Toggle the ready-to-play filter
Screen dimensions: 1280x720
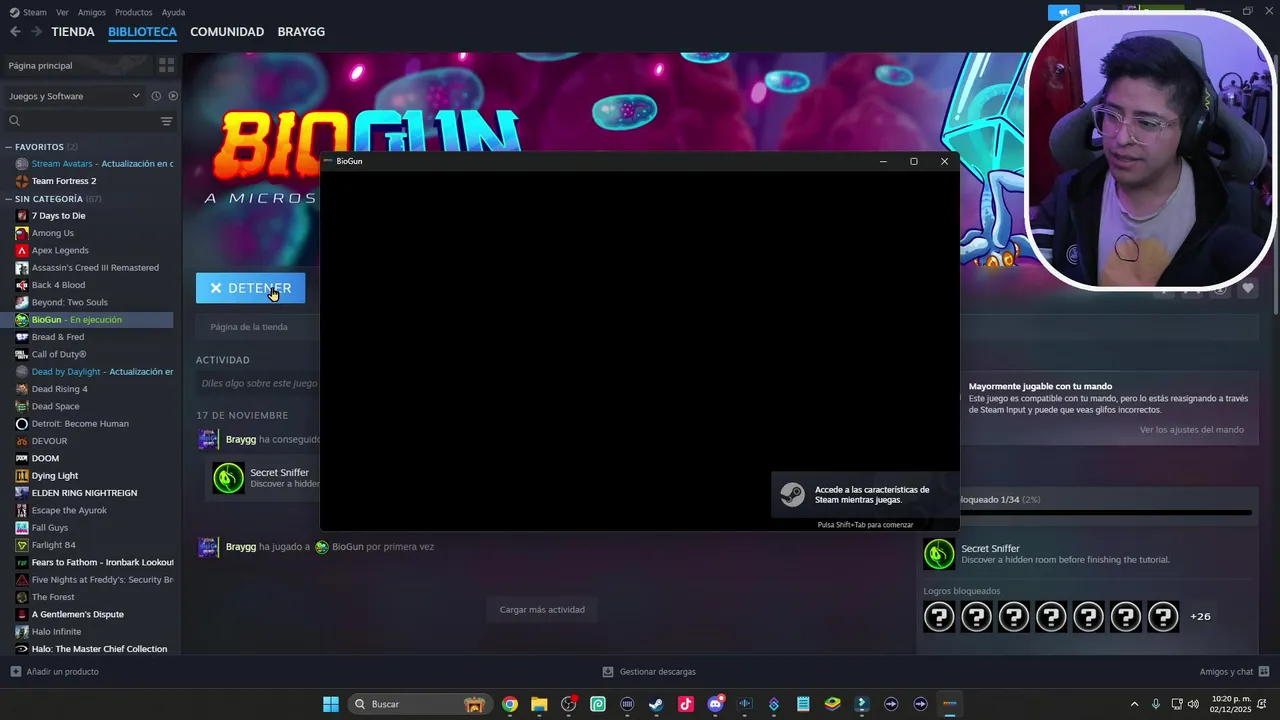coord(173,96)
